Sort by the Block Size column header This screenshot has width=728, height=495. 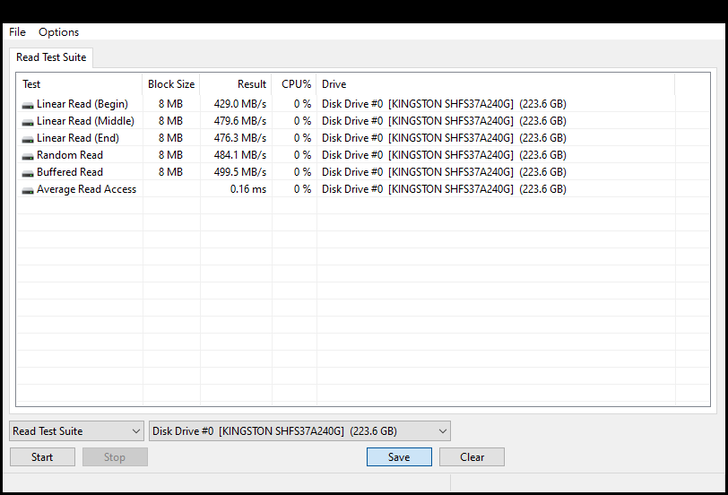pos(171,84)
